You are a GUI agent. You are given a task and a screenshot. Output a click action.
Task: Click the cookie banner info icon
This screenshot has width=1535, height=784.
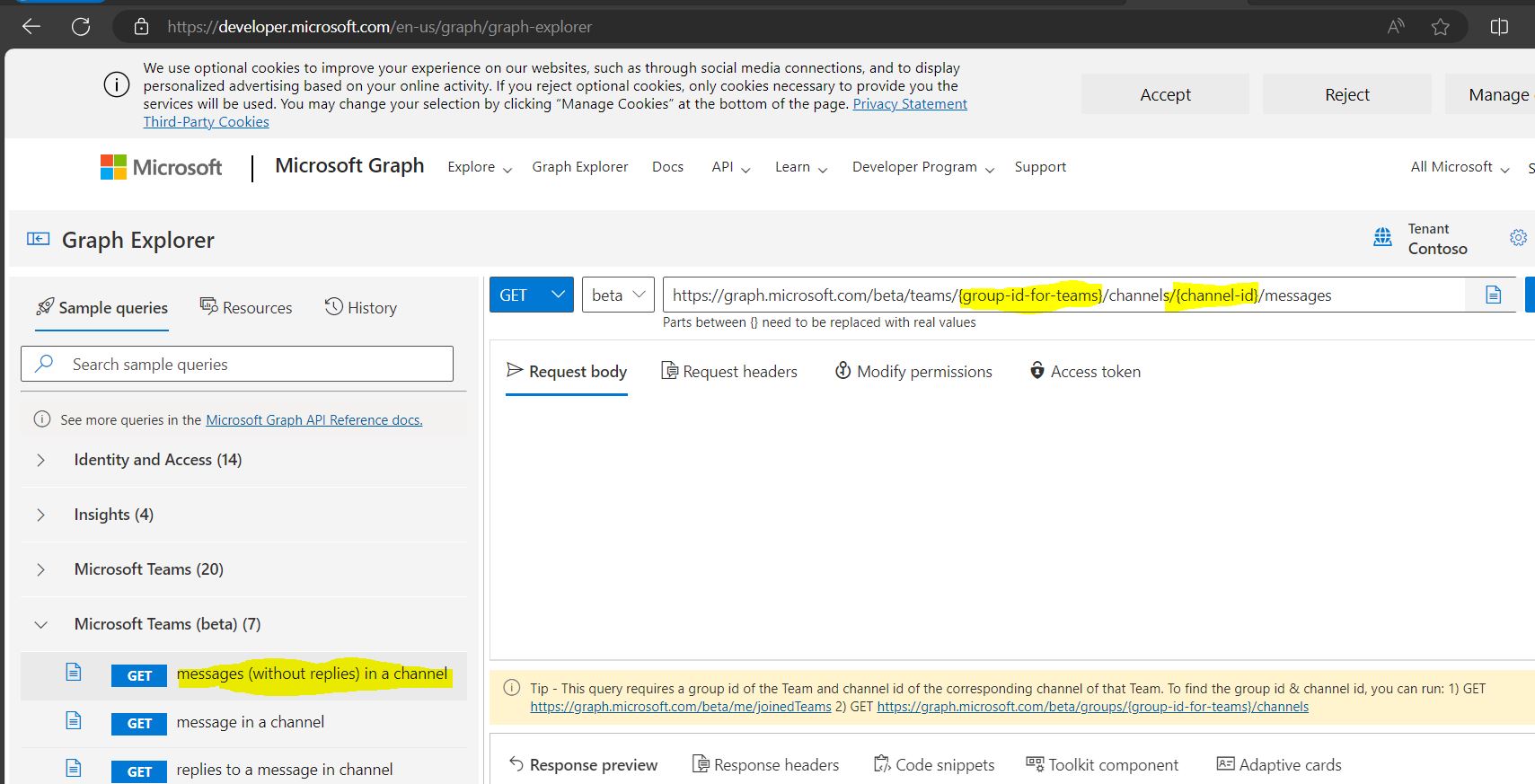tap(117, 85)
